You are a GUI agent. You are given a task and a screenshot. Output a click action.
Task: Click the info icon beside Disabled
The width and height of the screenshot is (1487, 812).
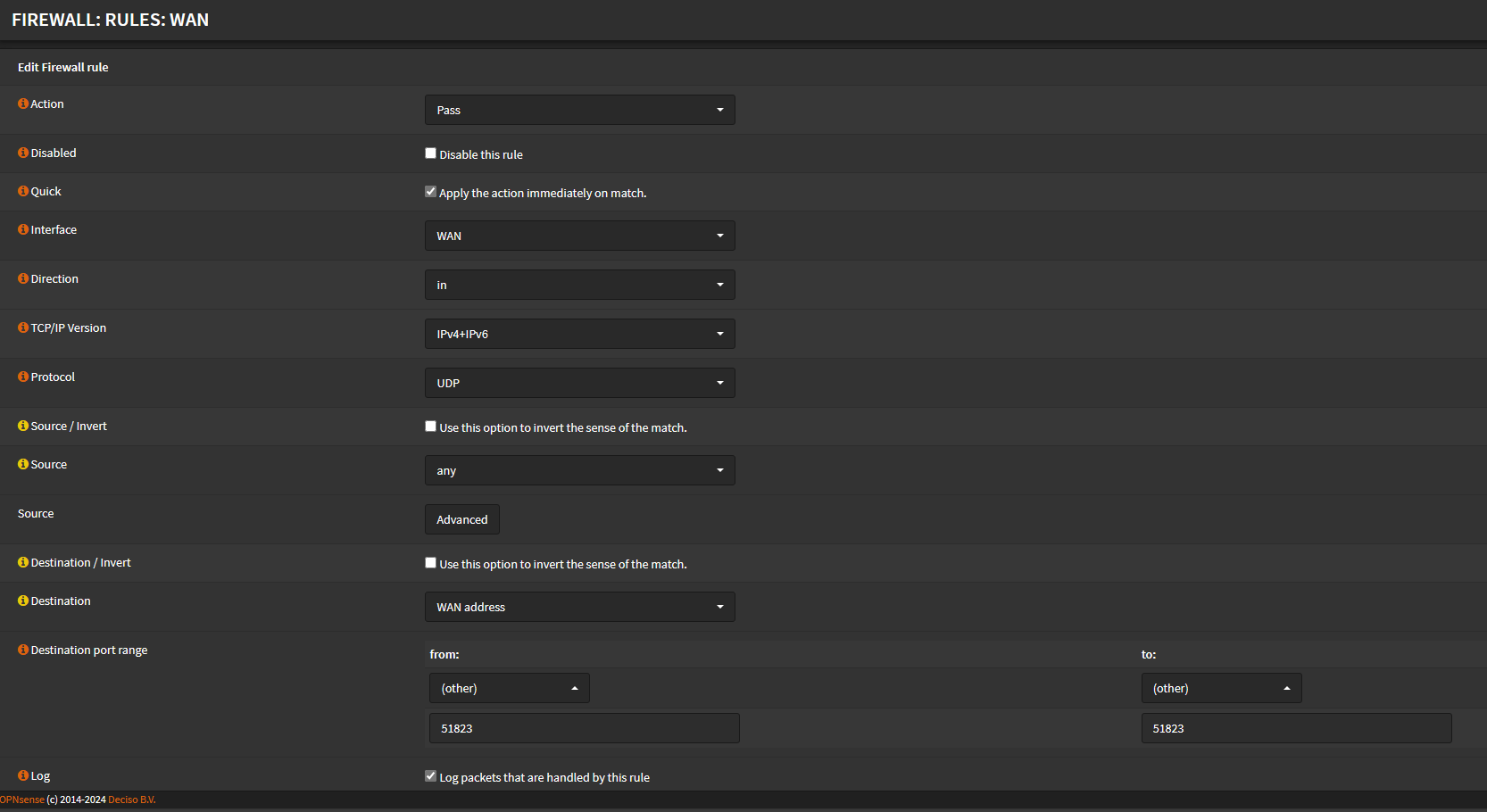coord(23,153)
